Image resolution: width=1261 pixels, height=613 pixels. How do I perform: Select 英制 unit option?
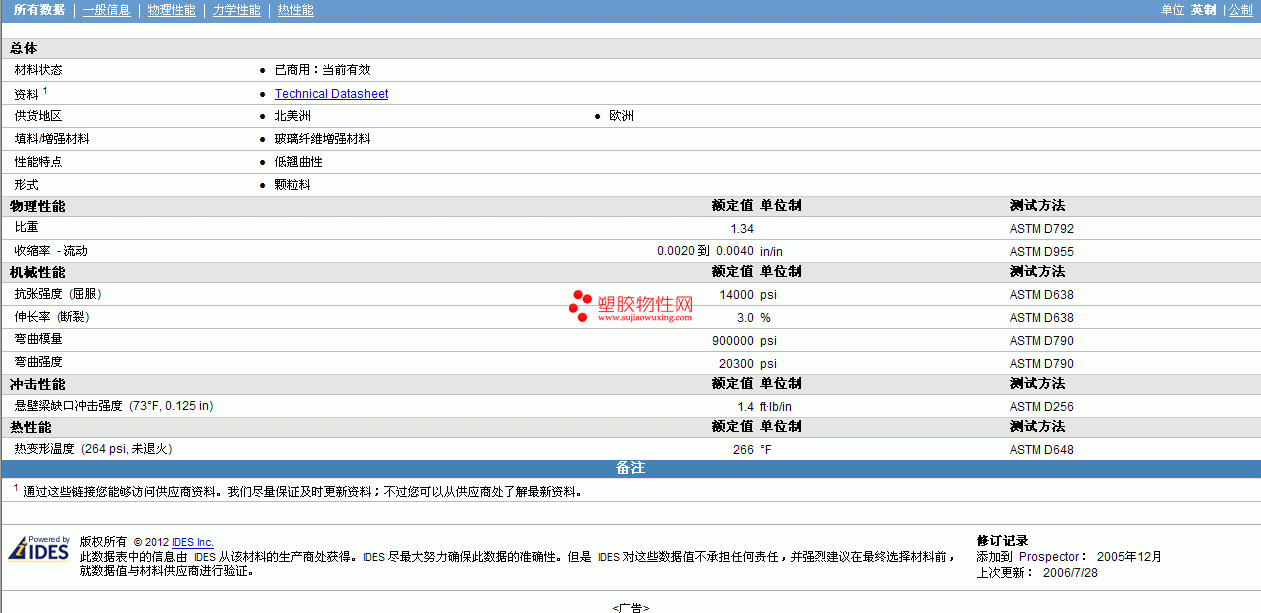click(1203, 10)
